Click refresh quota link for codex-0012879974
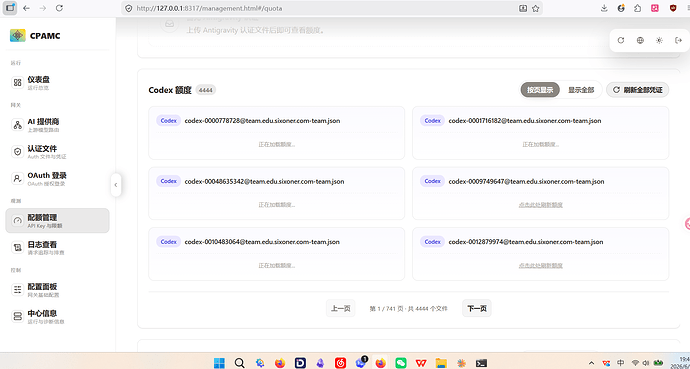 540,266
